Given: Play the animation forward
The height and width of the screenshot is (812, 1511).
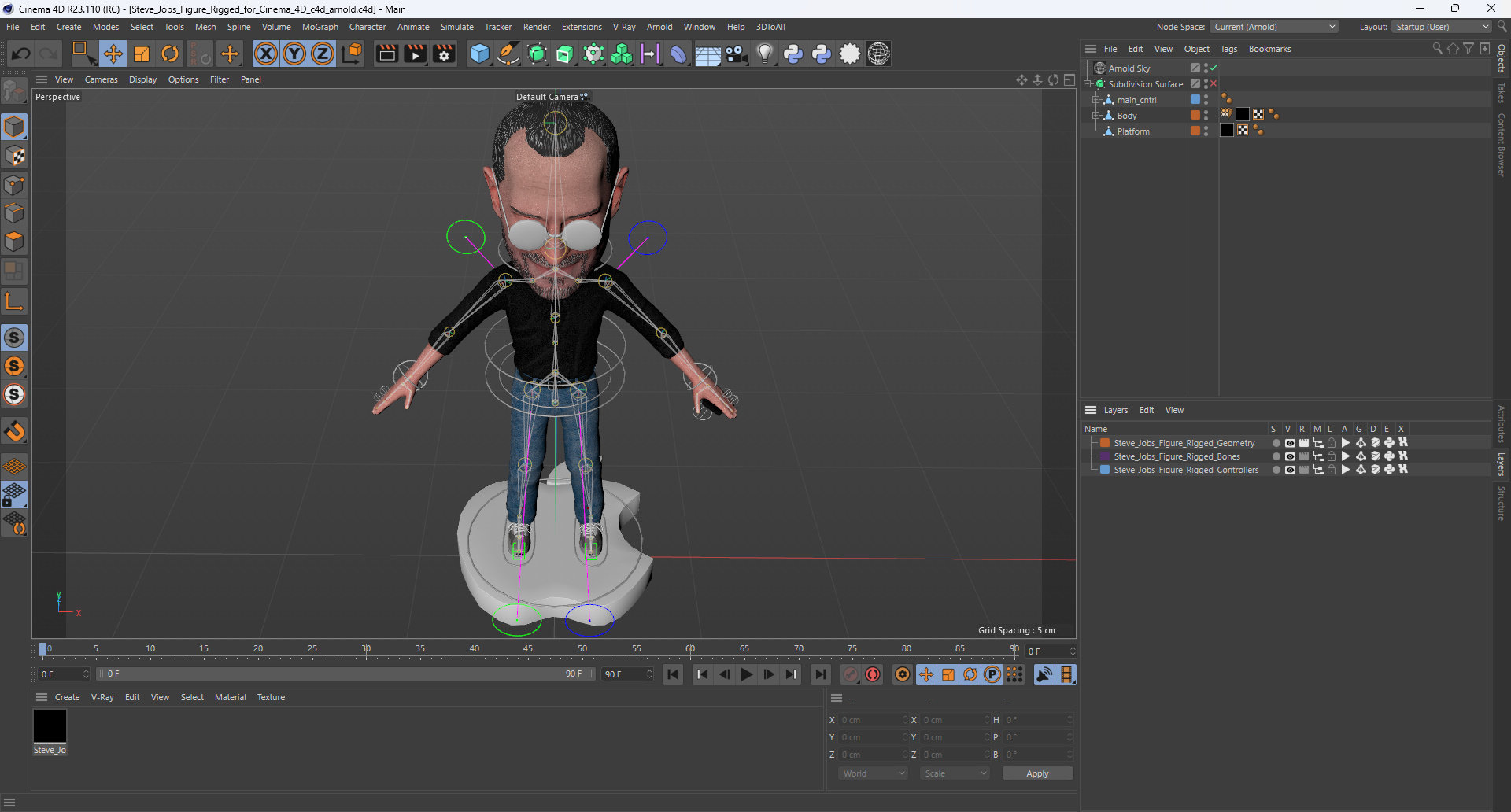Looking at the screenshot, I should pos(747,674).
